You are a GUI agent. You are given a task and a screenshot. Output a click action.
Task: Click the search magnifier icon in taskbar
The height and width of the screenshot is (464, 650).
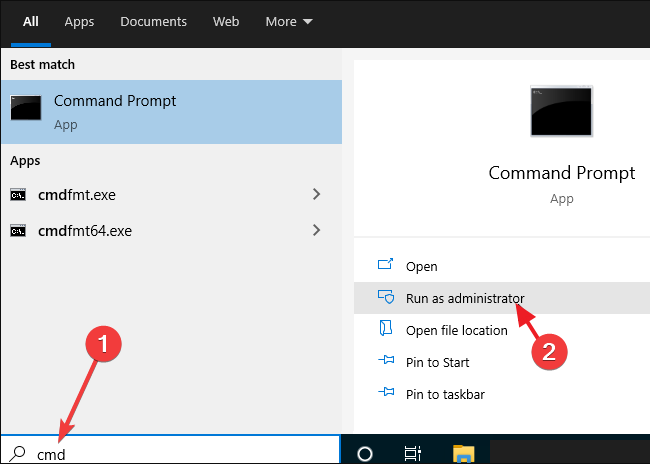(x=19, y=453)
